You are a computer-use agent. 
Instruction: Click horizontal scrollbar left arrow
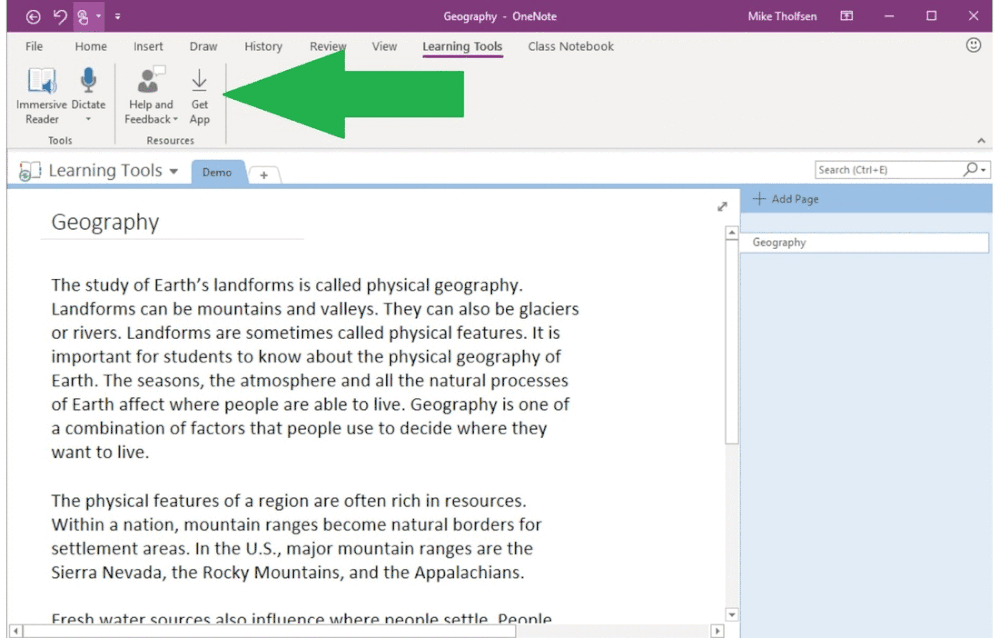click(16, 631)
